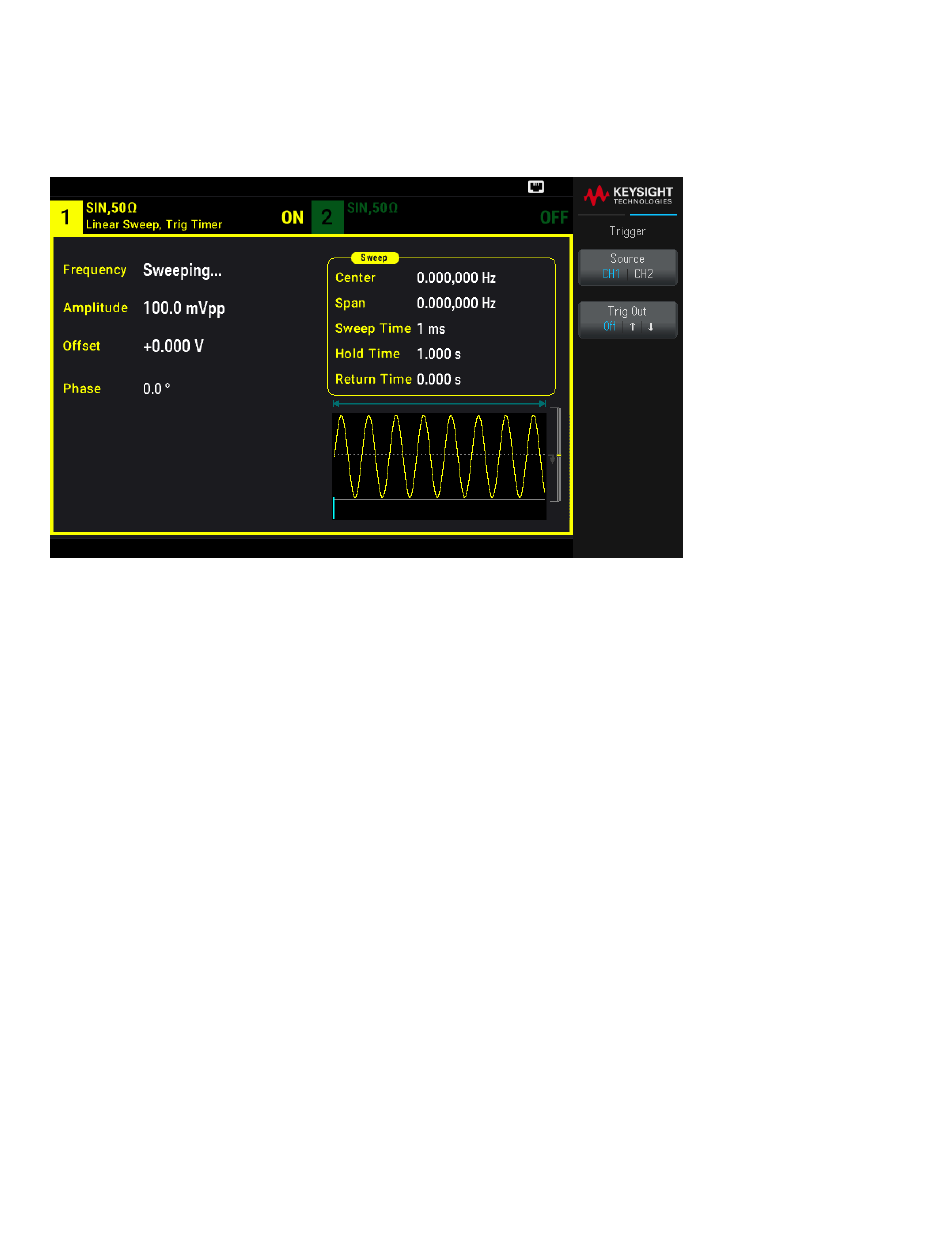Screen dimensions: 950x1254
Task: Click the Span label in Sweep panel
Action: (x=350, y=303)
